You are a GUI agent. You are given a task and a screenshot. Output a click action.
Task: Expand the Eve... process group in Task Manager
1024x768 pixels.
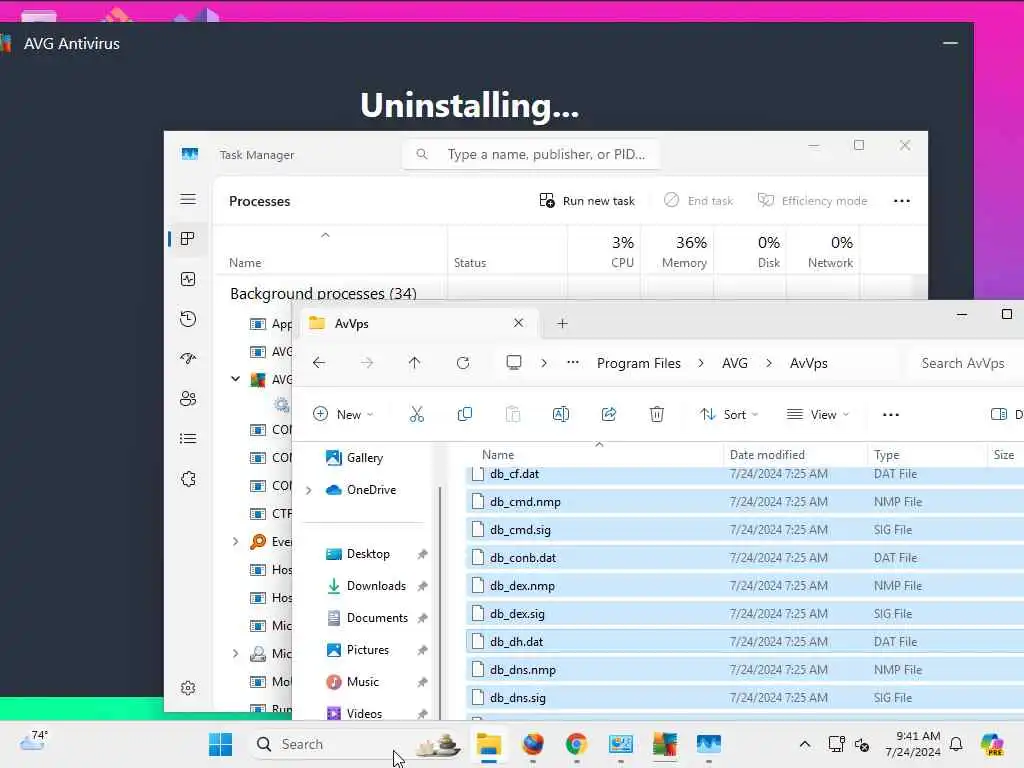[x=235, y=541]
